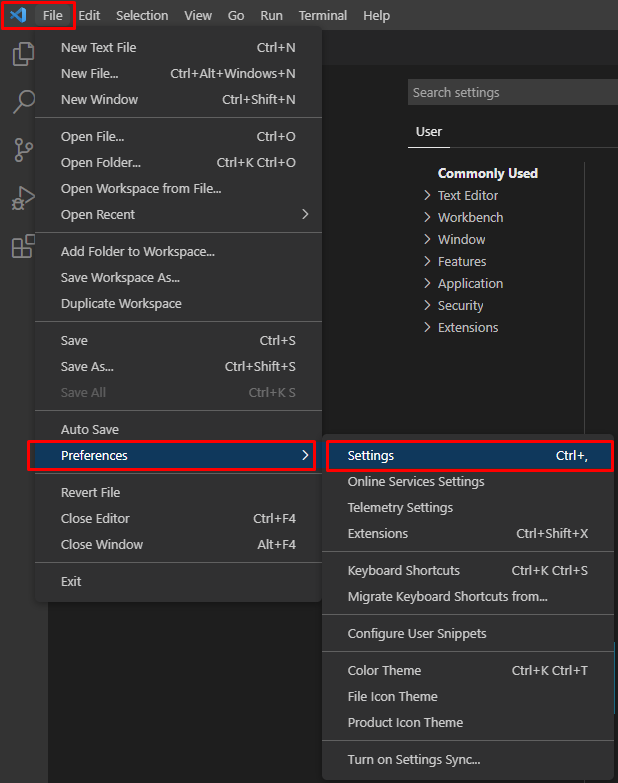This screenshot has width=618, height=783.
Task: Open the Edit menu
Action: pos(89,15)
